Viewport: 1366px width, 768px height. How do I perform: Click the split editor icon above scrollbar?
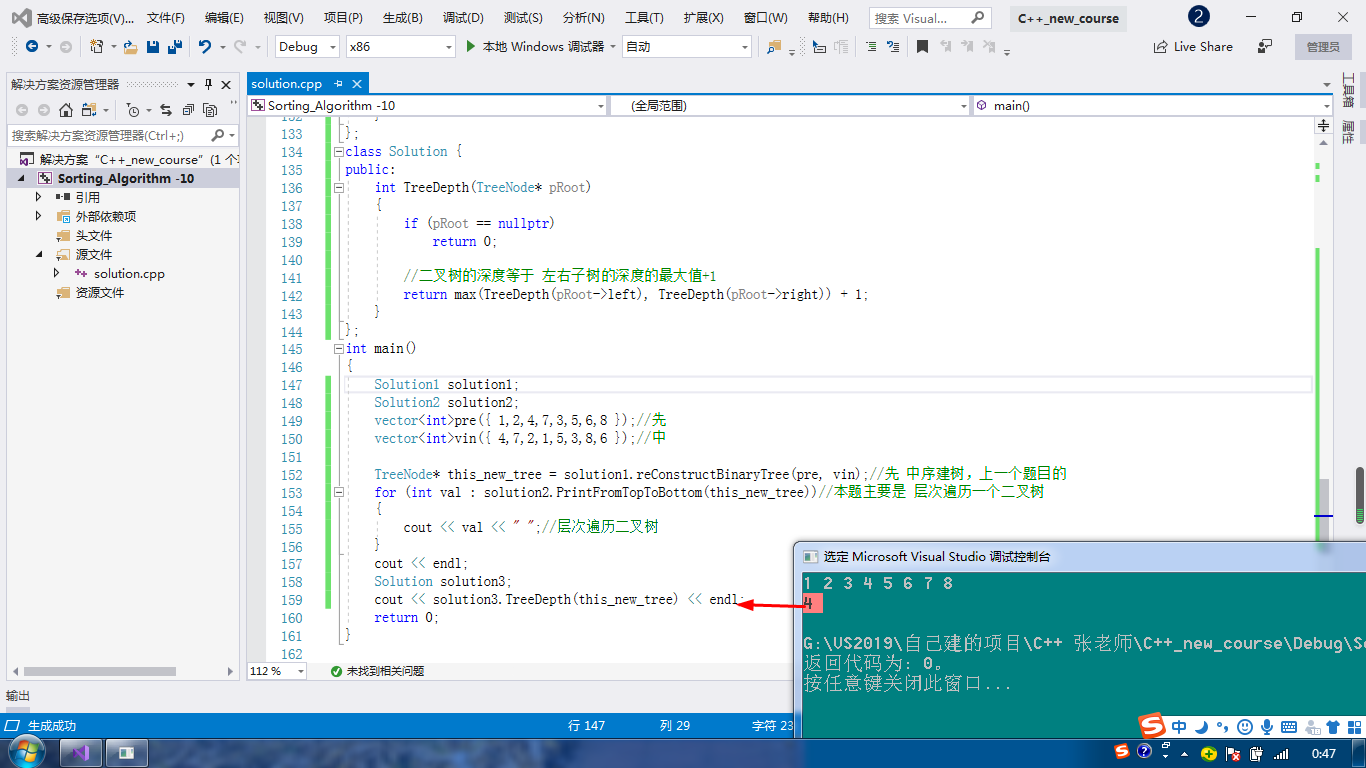point(1324,126)
